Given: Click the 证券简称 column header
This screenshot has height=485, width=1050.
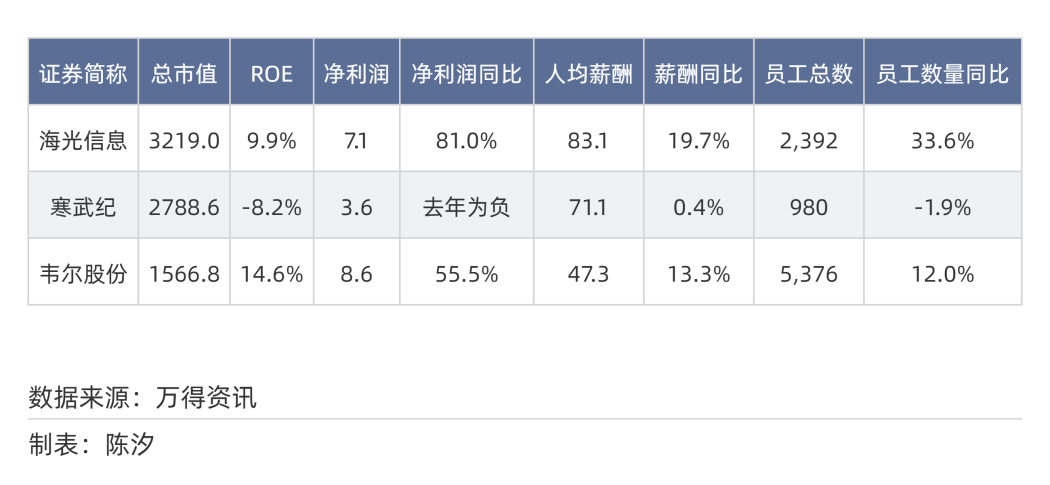Looking at the screenshot, I should coord(83,73).
